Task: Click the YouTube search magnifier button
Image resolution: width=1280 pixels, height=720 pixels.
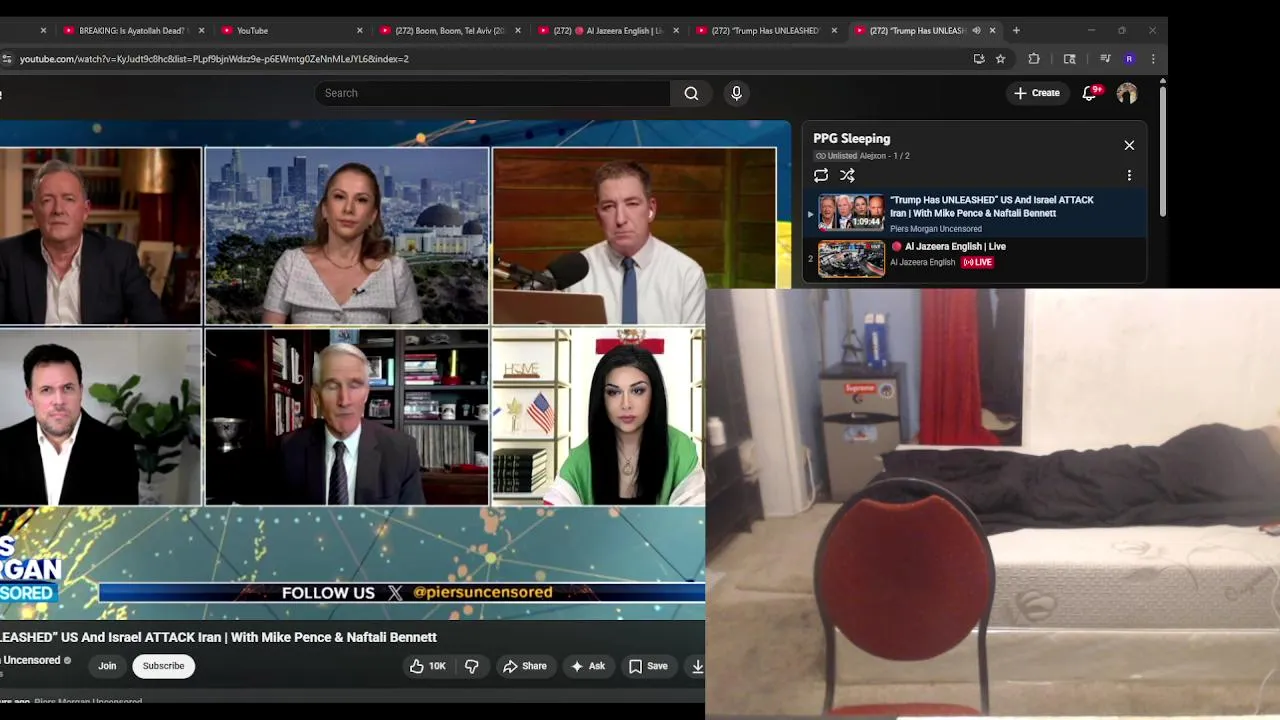Action: click(691, 93)
